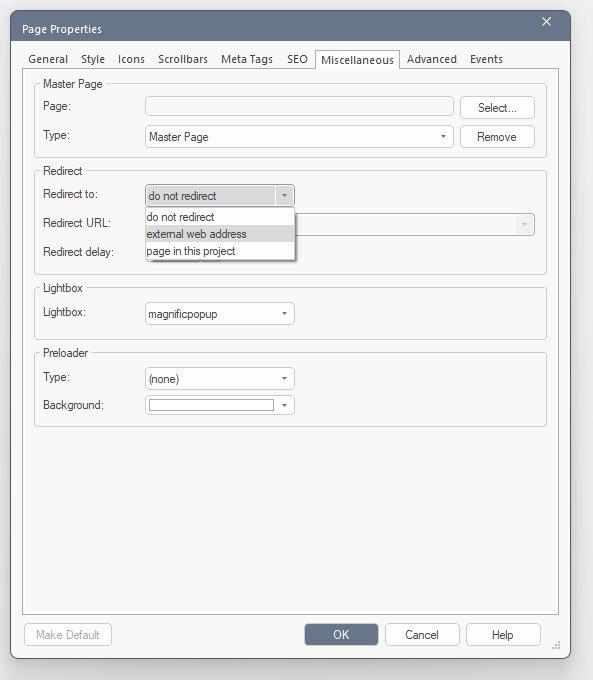Open the Meta Tags tab
The width and height of the screenshot is (593, 680).
pyautogui.click(x=247, y=59)
